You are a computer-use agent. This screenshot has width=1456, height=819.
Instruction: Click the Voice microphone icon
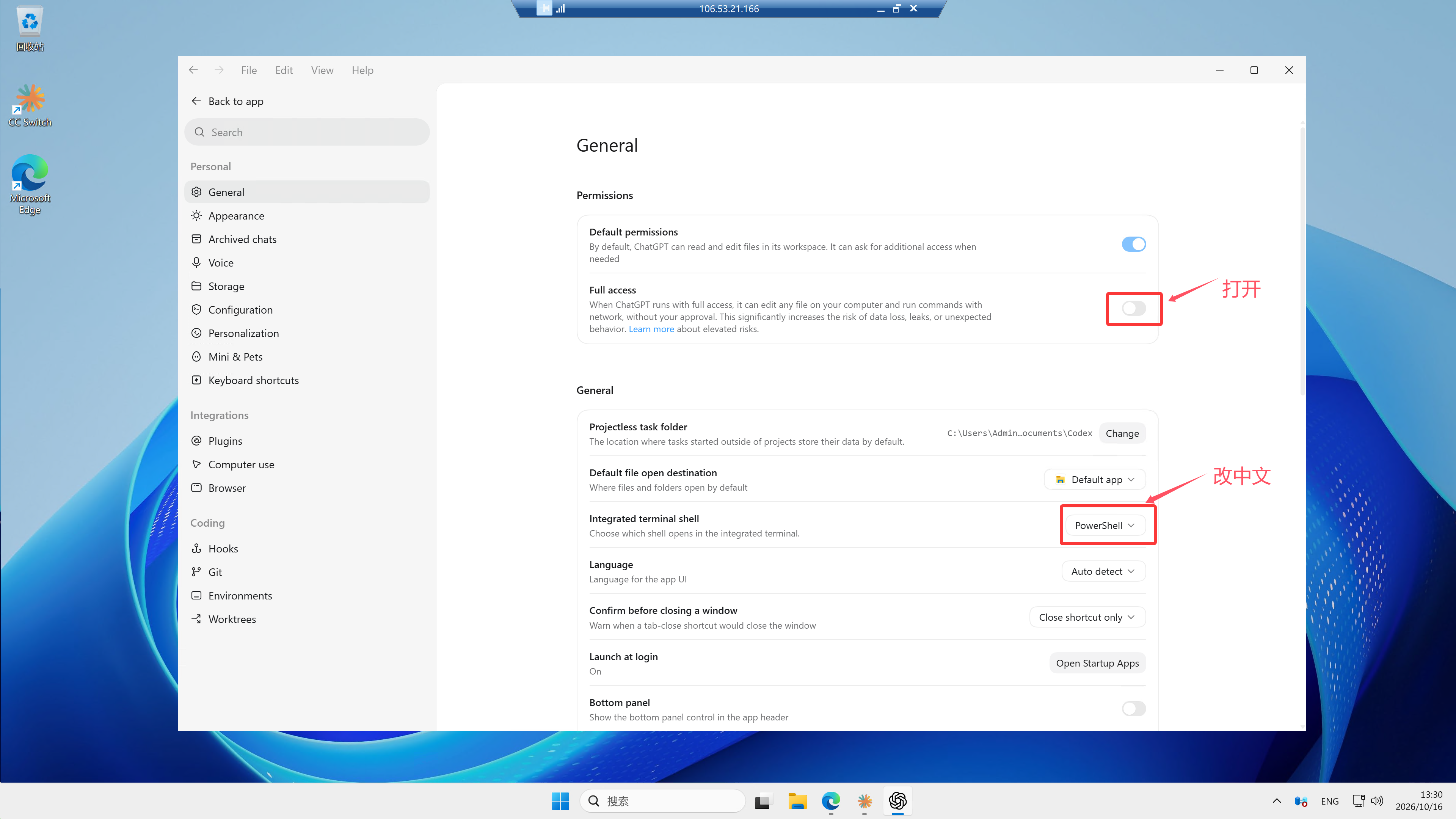tap(196, 262)
